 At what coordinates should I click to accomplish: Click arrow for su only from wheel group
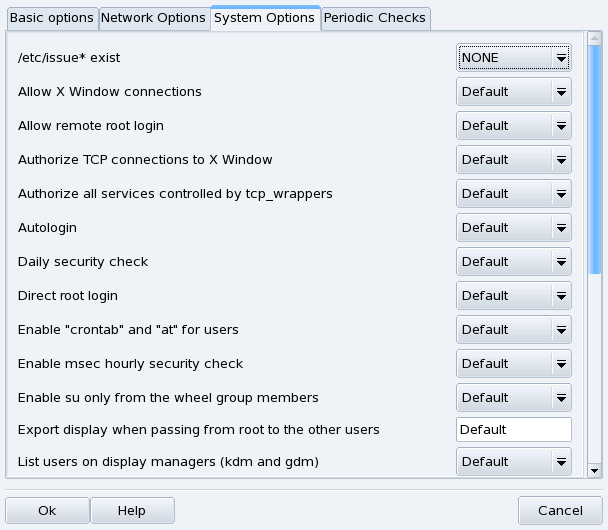561,398
